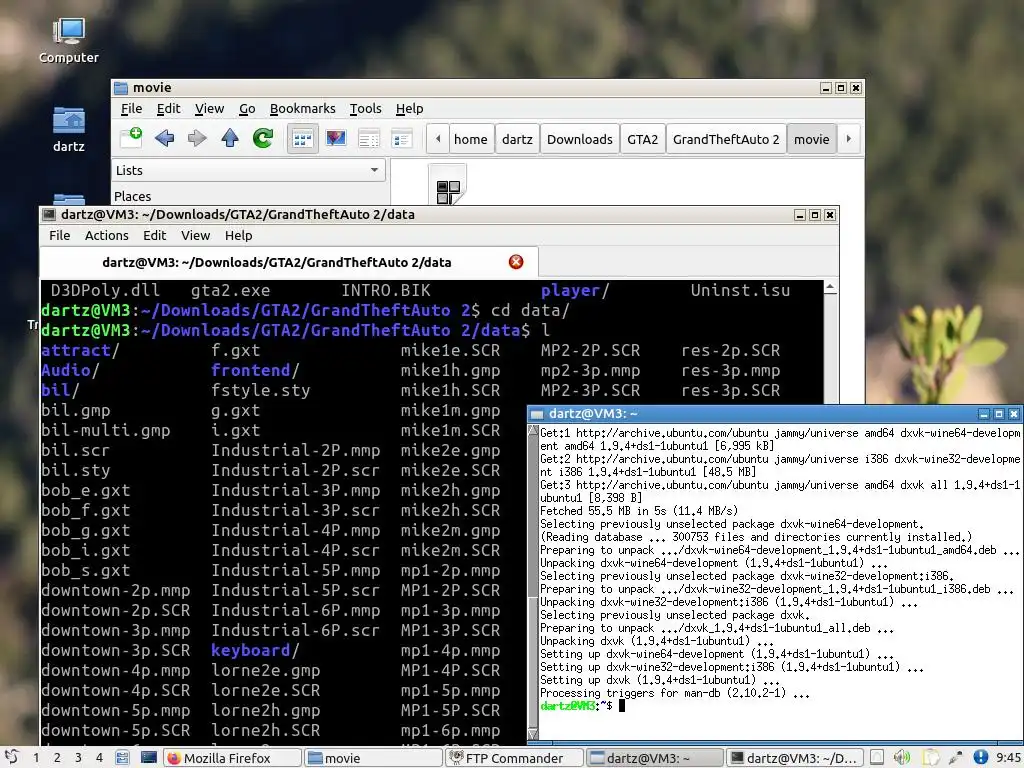Open the volume control tray icon
The width and height of the screenshot is (1024, 768).
pyautogui.click(x=902, y=758)
